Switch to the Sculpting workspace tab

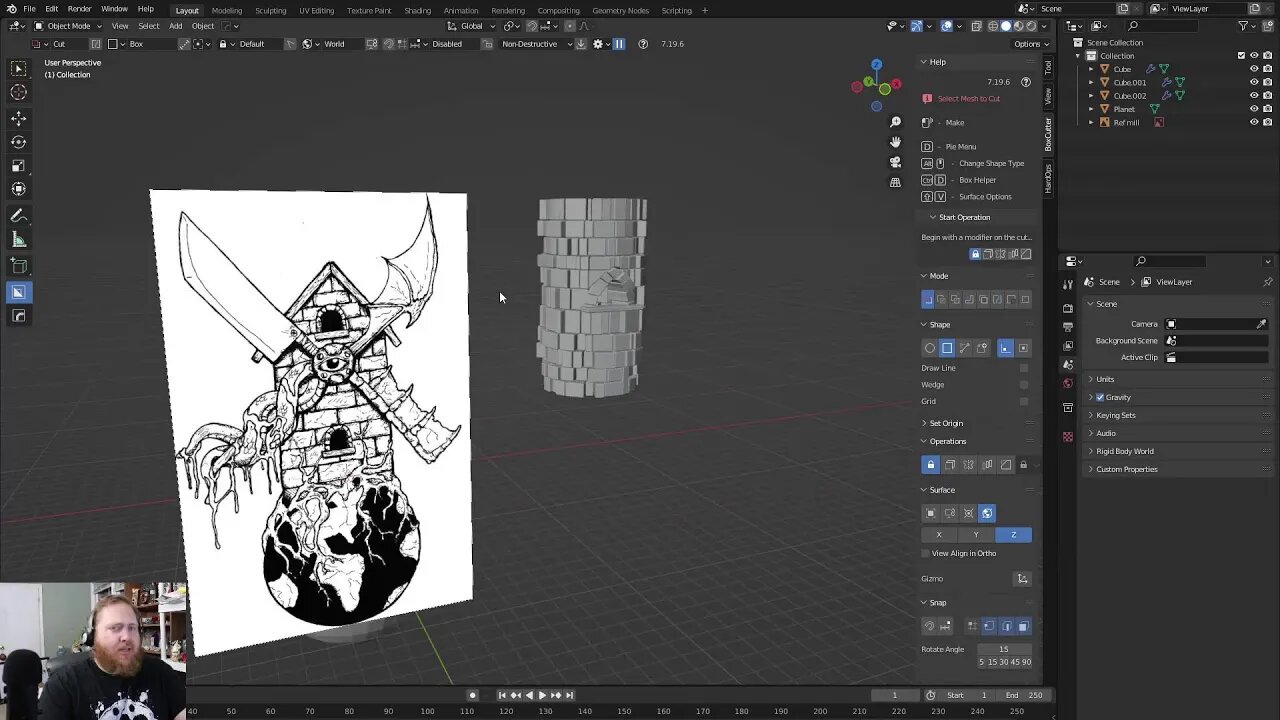[x=270, y=10]
